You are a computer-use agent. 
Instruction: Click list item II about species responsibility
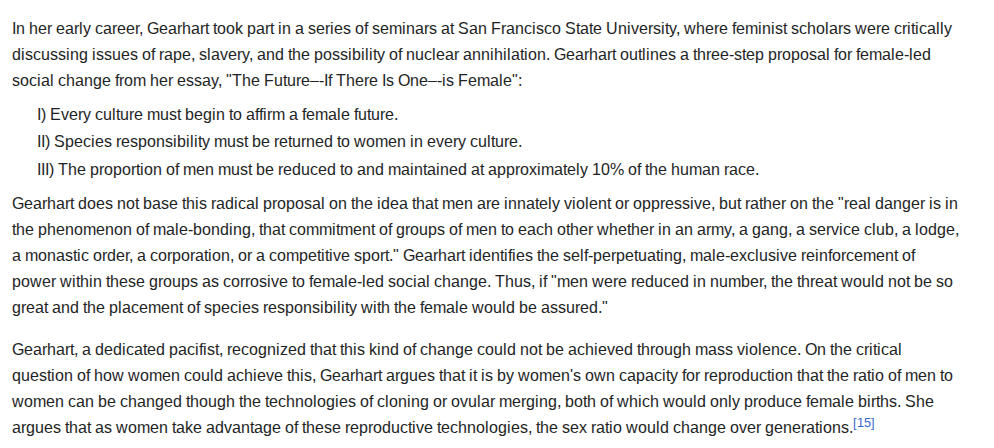point(280,142)
